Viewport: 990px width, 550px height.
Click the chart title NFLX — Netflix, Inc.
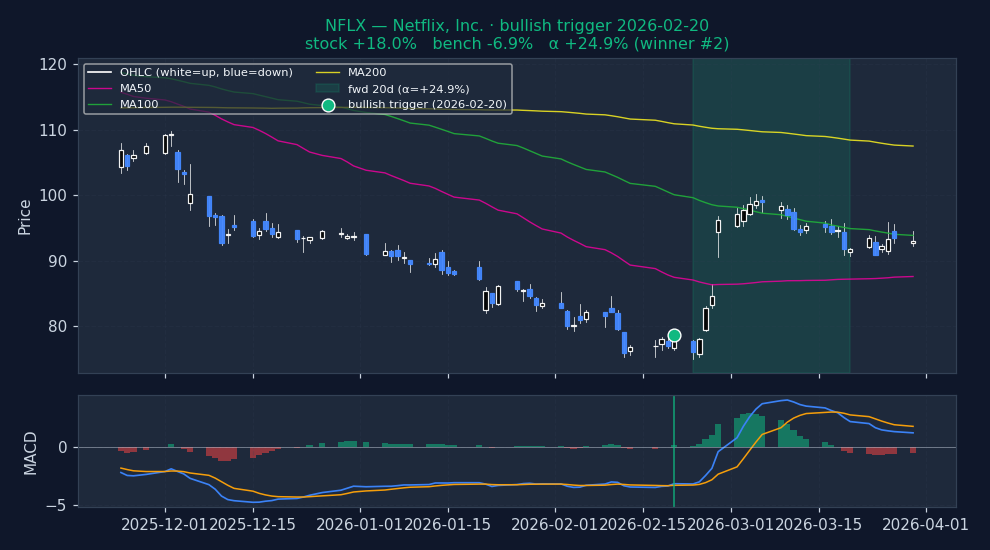[404, 26]
